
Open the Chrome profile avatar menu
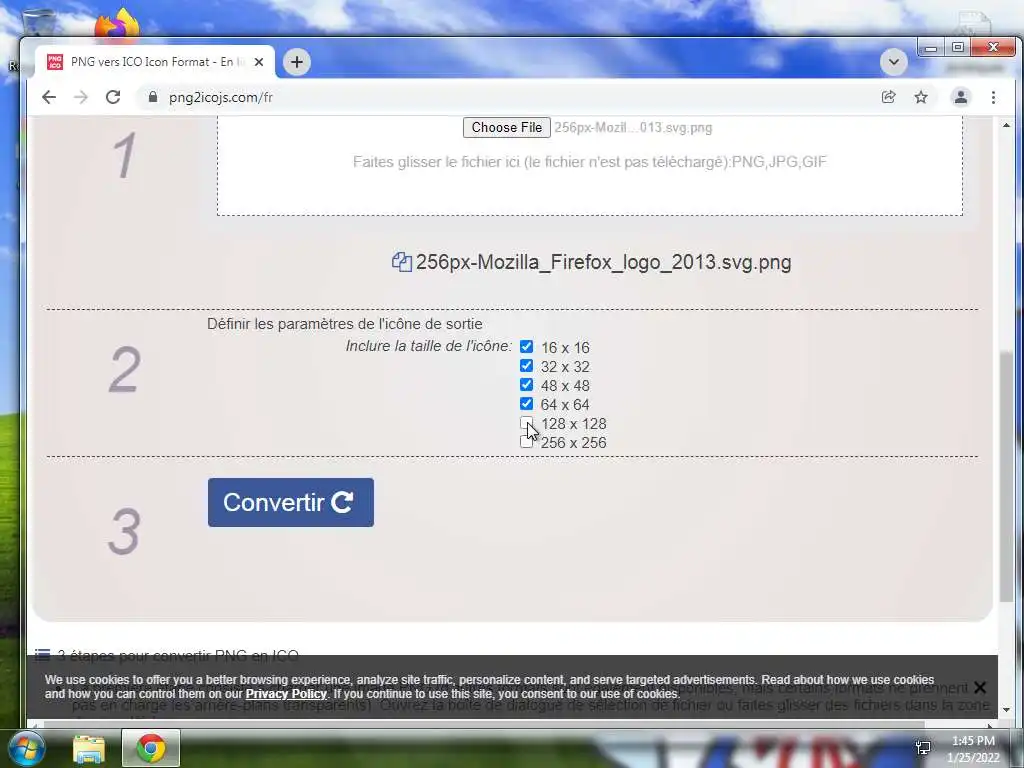point(961,97)
